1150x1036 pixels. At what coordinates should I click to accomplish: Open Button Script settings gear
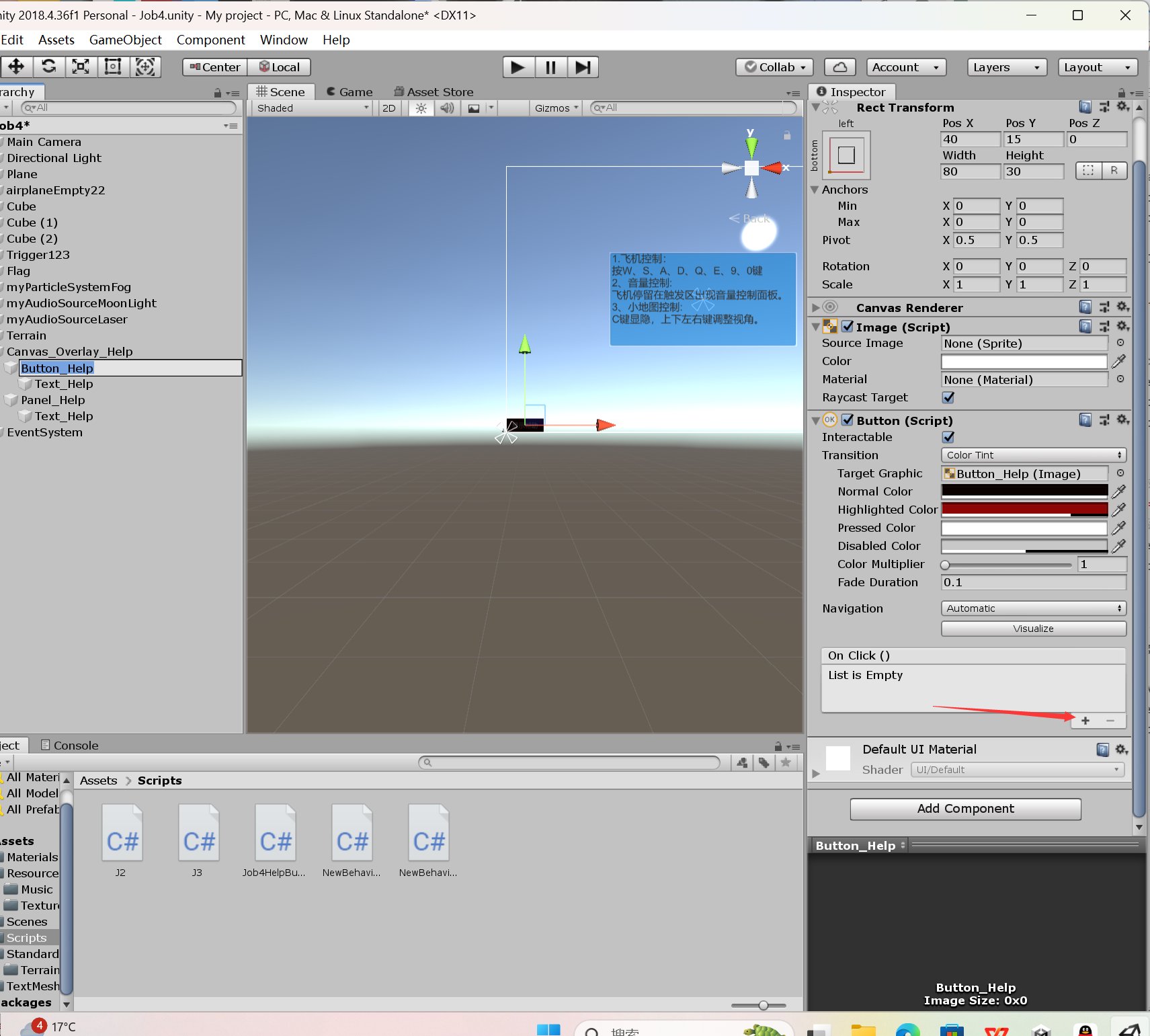(1122, 420)
